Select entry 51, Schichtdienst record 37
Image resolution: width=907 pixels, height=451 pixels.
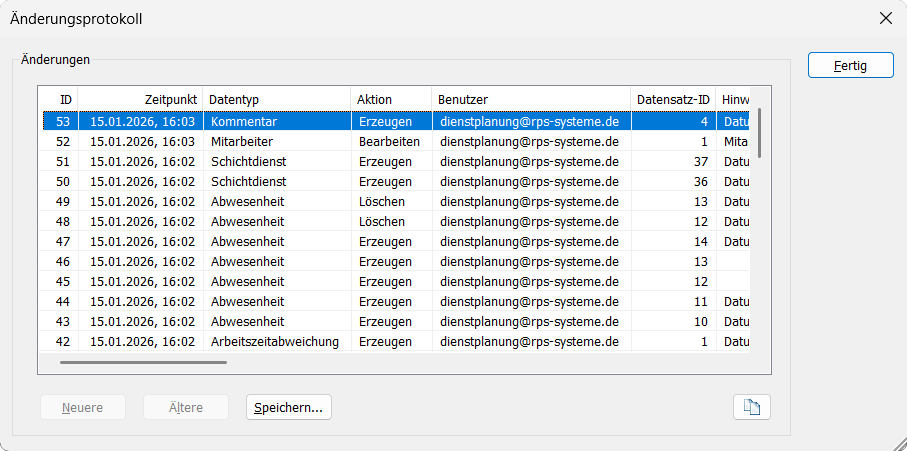[396, 162]
